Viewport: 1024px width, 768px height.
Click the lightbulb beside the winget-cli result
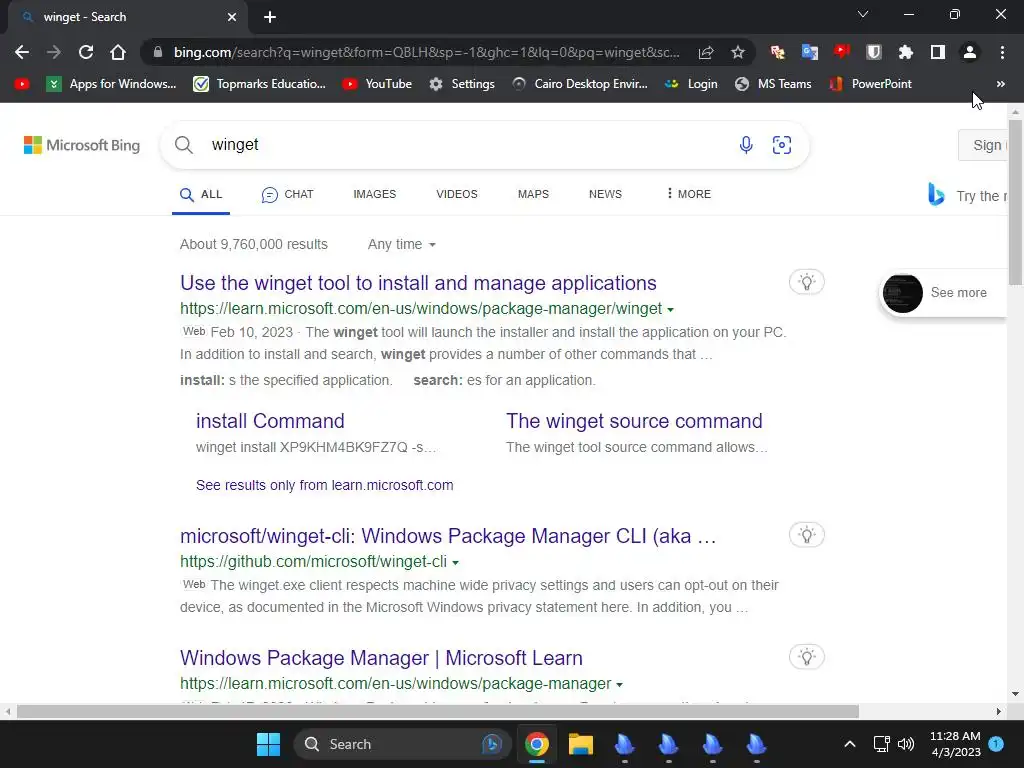807,535
